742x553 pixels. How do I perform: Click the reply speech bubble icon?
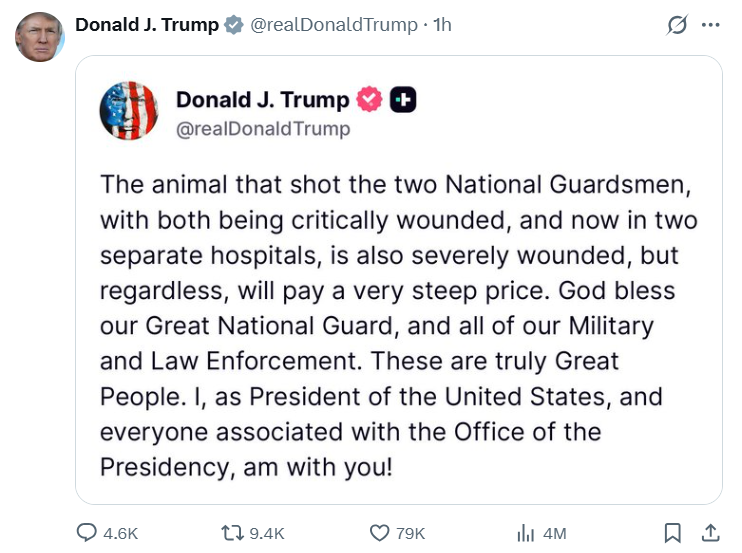[87, 533]
